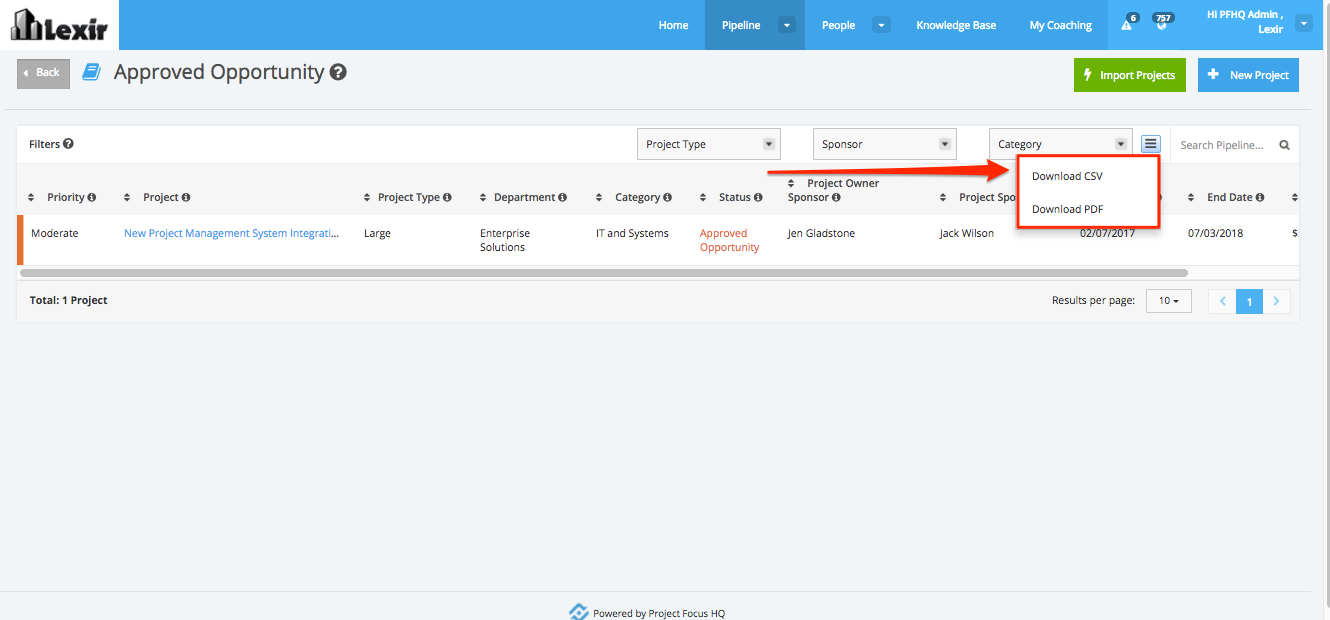1330x620 pixels.
Task: Sort the Category column using its arrows
Action: [x=600, y=198]
